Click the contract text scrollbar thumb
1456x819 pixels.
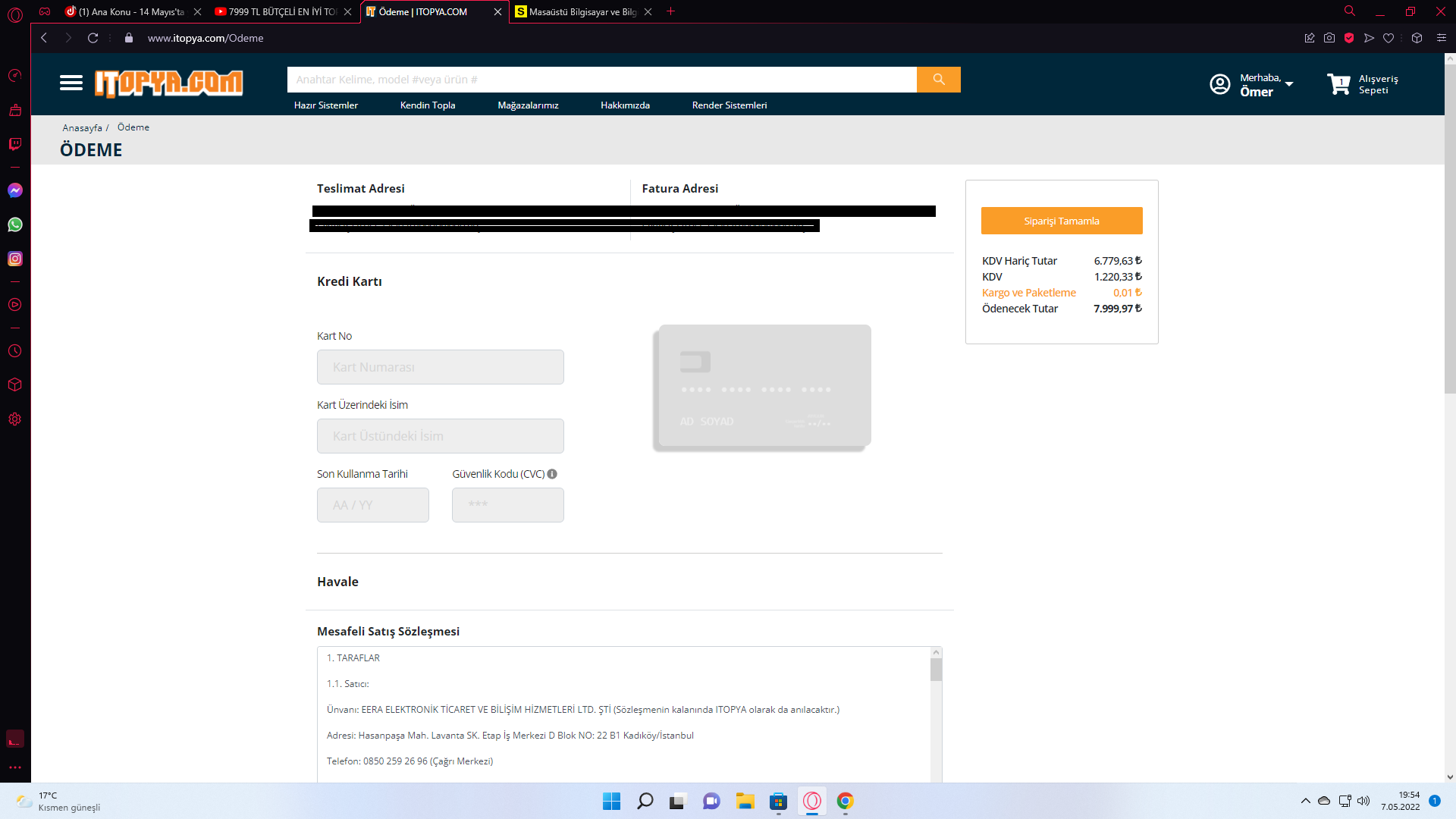coord(936,670)
